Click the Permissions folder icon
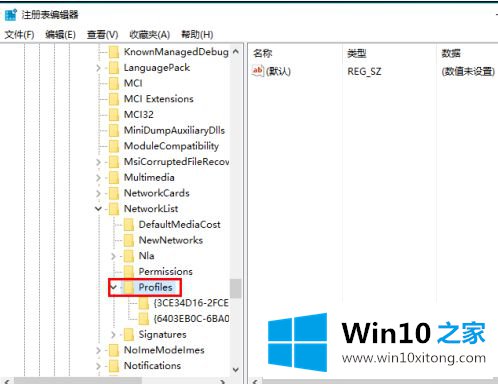498x384 pixels. click(x=129, y=271)
